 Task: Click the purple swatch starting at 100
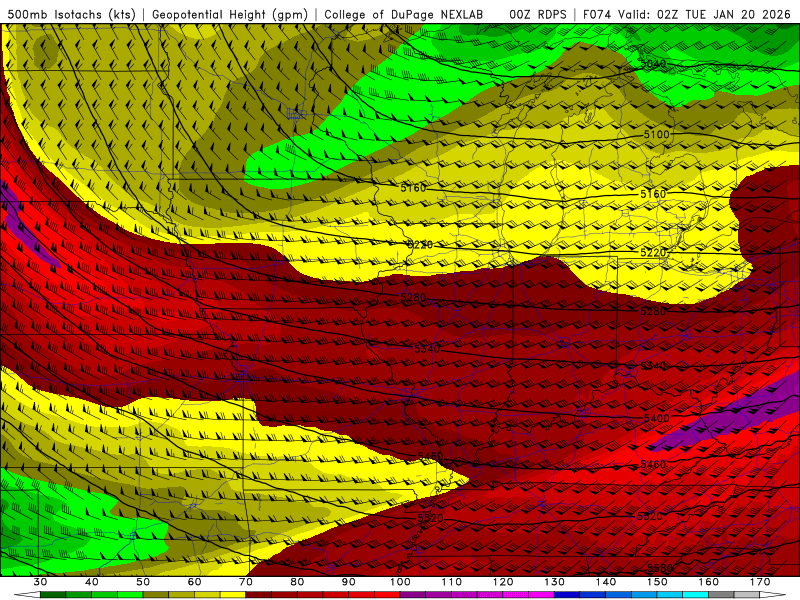pos(413,594)
